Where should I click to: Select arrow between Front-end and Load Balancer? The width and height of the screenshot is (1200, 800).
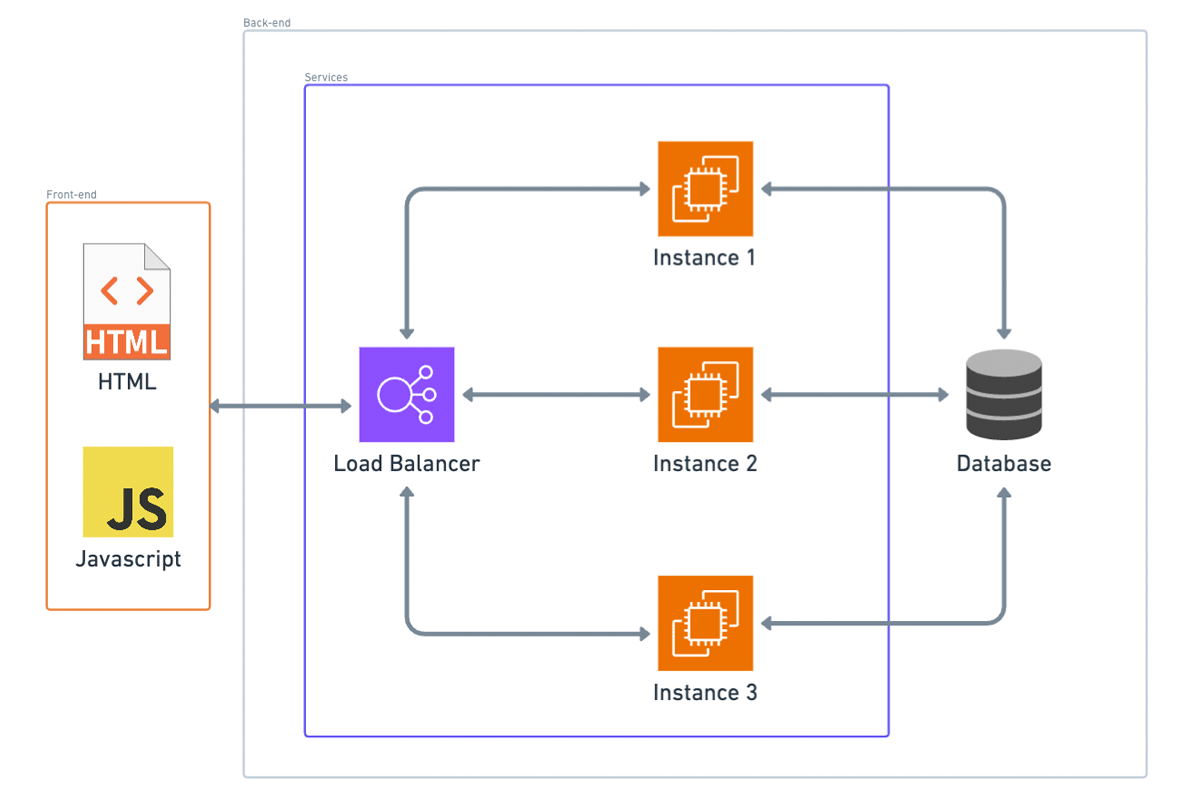280,406
